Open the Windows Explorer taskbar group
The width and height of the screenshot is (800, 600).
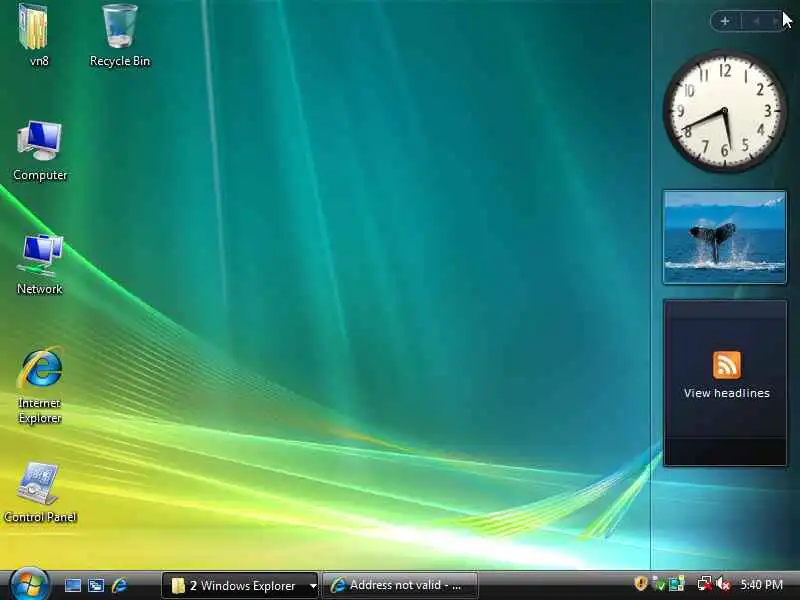[x=240, y=585]
